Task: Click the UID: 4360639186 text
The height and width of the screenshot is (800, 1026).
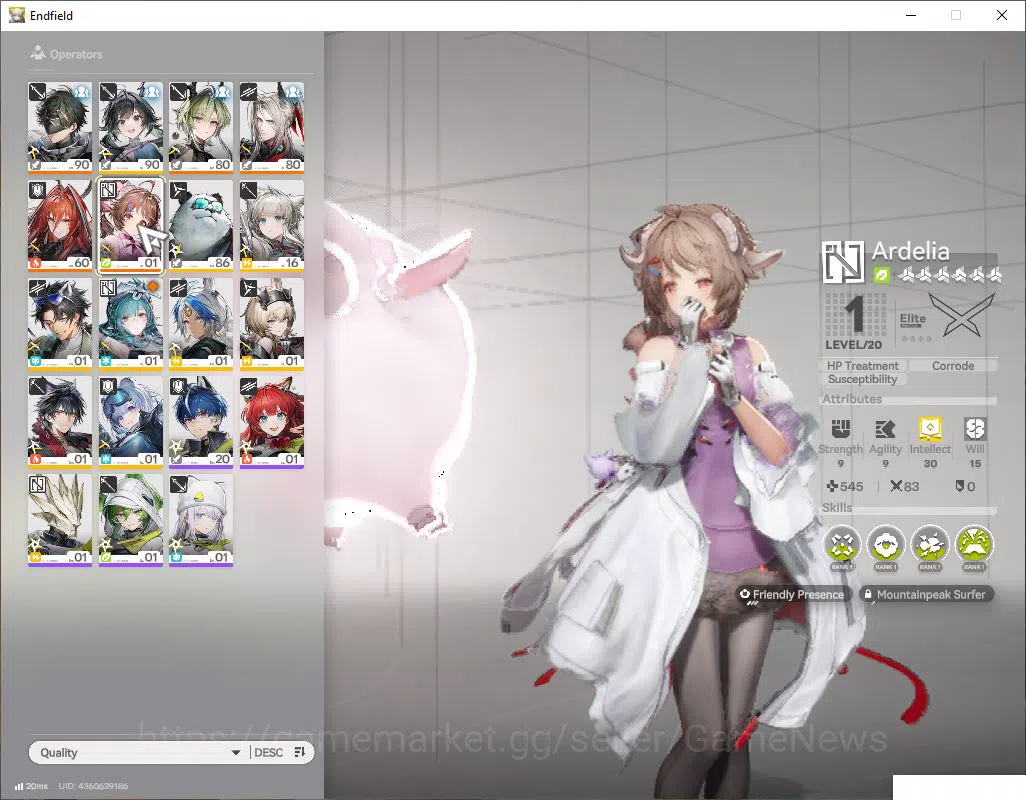Action: (93, 786)
